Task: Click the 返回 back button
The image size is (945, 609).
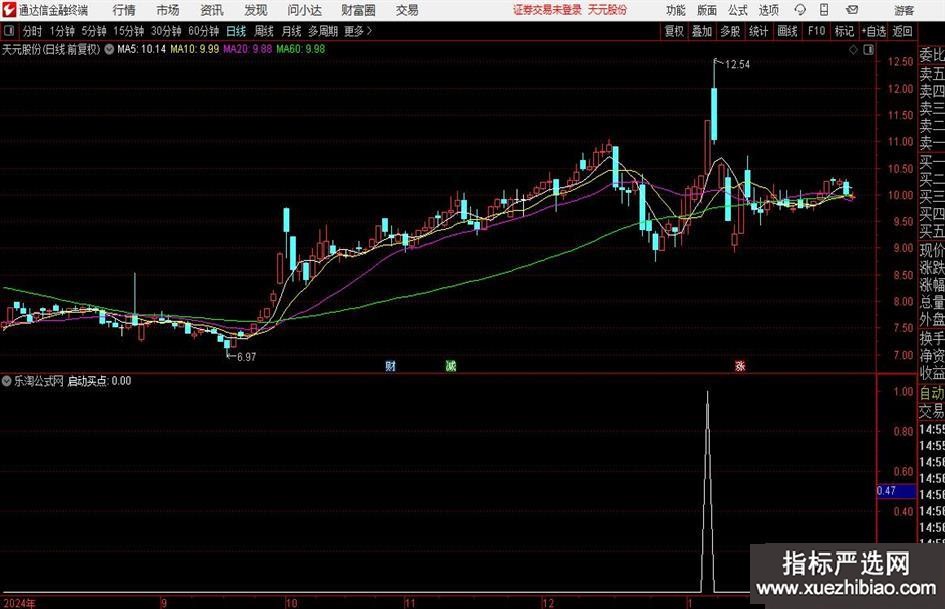Action: tap(902, 31)
